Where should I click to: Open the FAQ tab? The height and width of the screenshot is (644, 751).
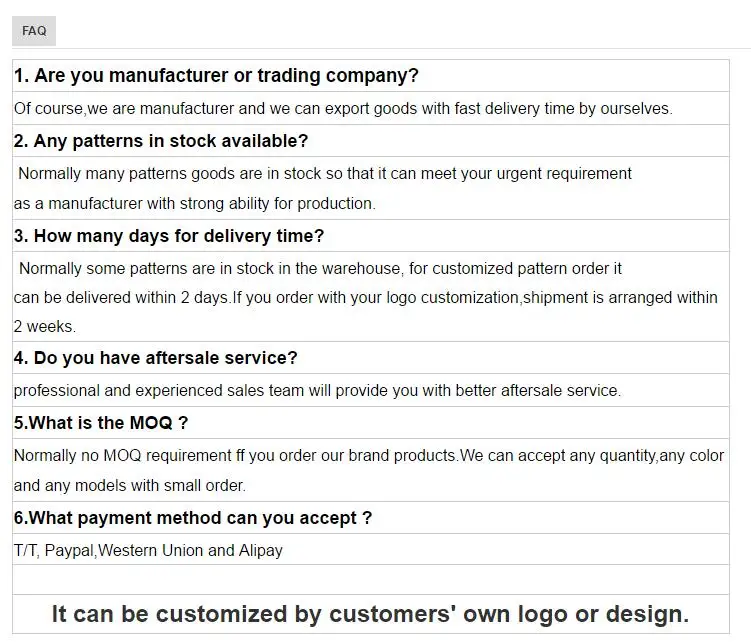click(34, 31)
